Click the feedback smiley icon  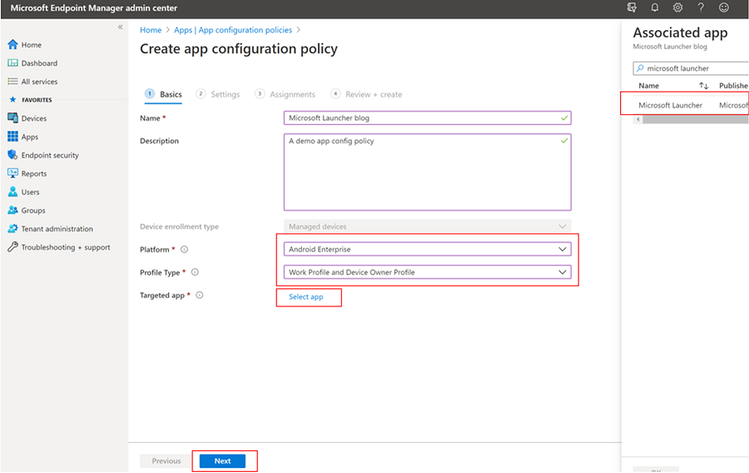724,8
